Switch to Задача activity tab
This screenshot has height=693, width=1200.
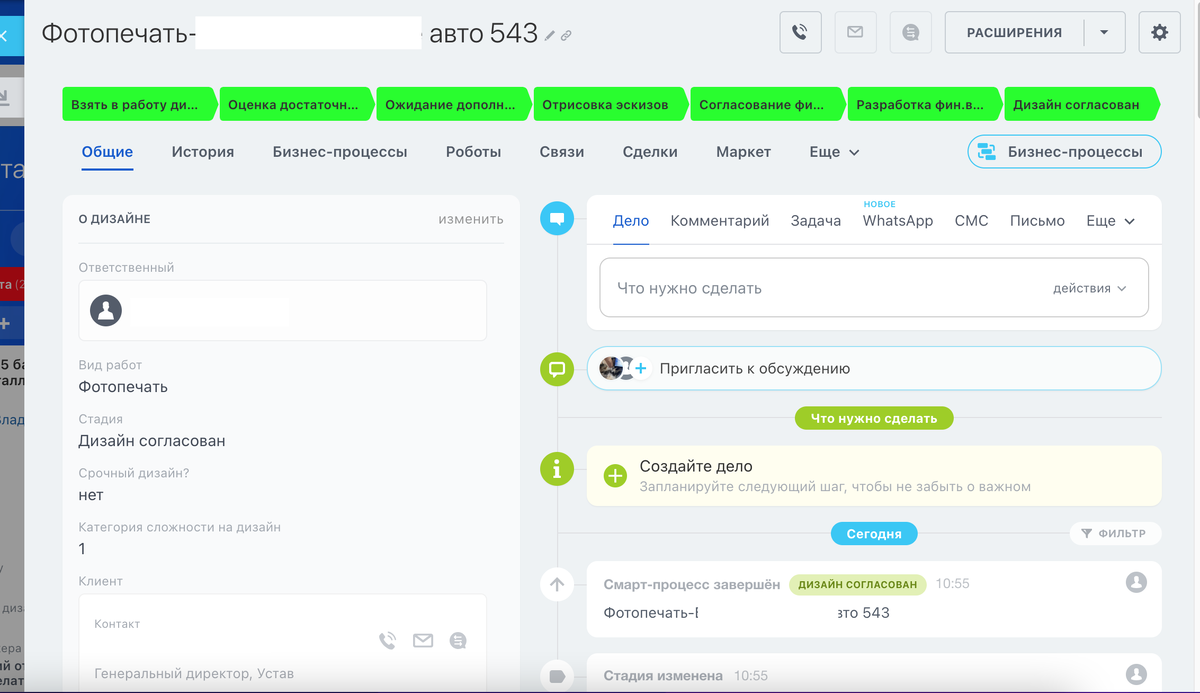(816, 221)
